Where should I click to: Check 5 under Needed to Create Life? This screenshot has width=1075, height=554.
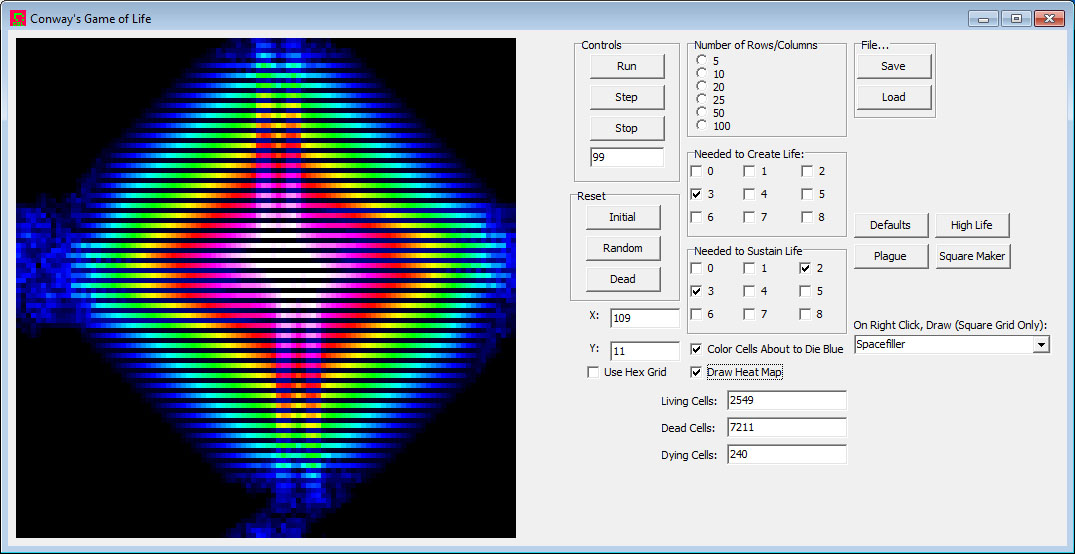click(x=807, y=194)
